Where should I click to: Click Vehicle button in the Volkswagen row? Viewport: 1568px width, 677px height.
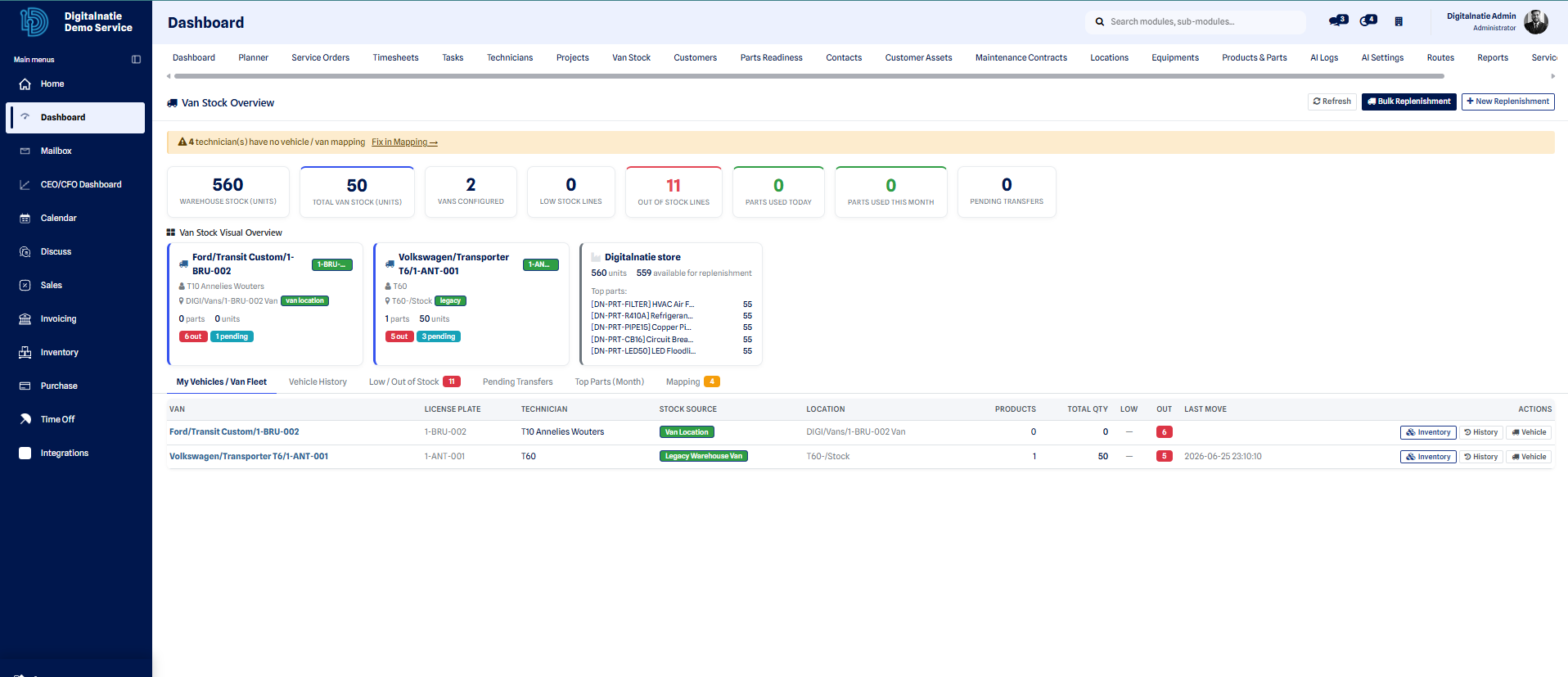1529,457
